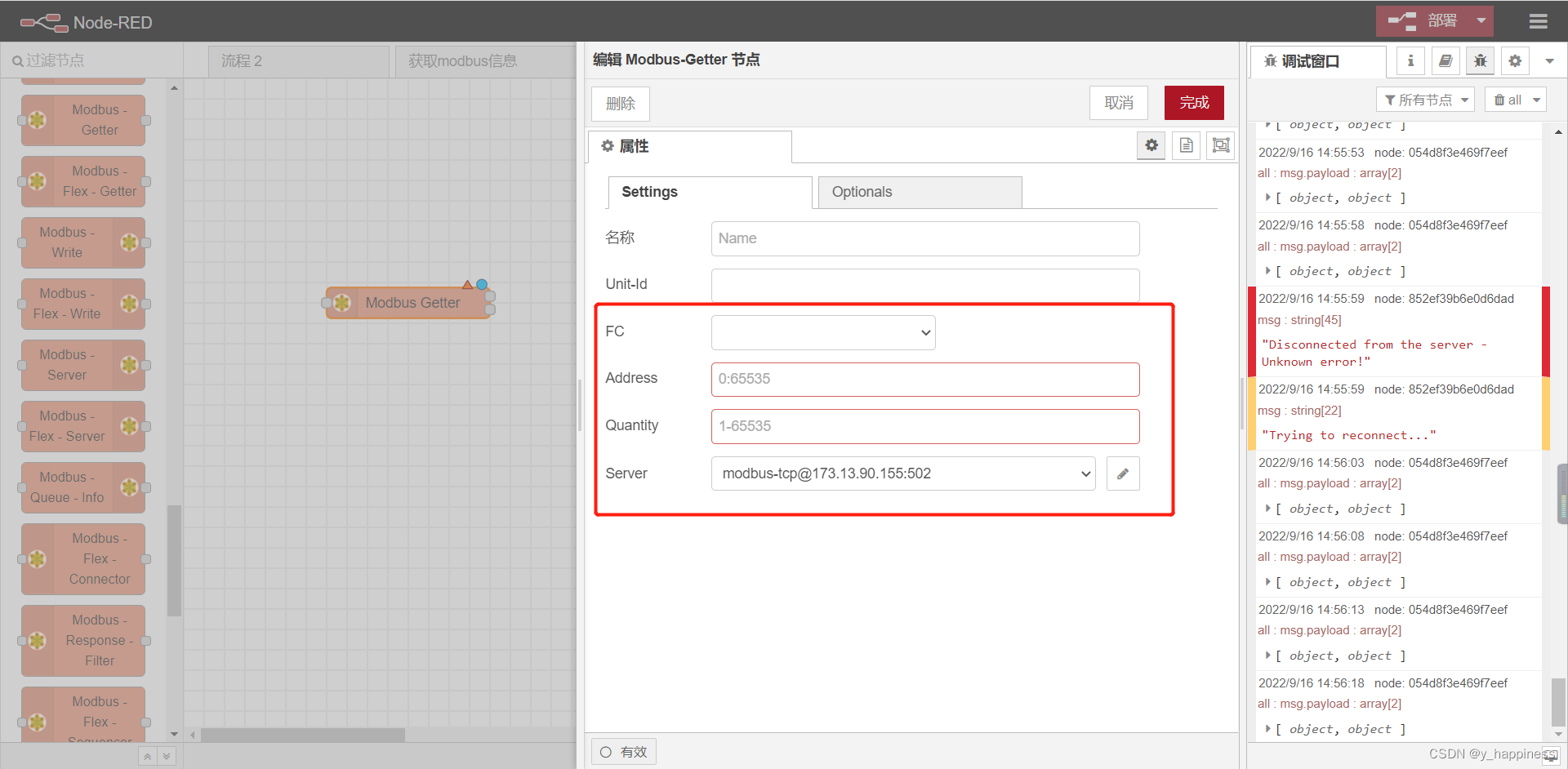1568x769 pixels.
Task: Open the info sidebar icon
Action: tap(1410, 60)
